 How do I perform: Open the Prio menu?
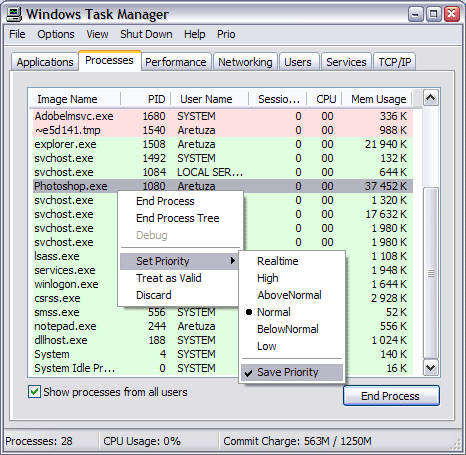point(226,34)
